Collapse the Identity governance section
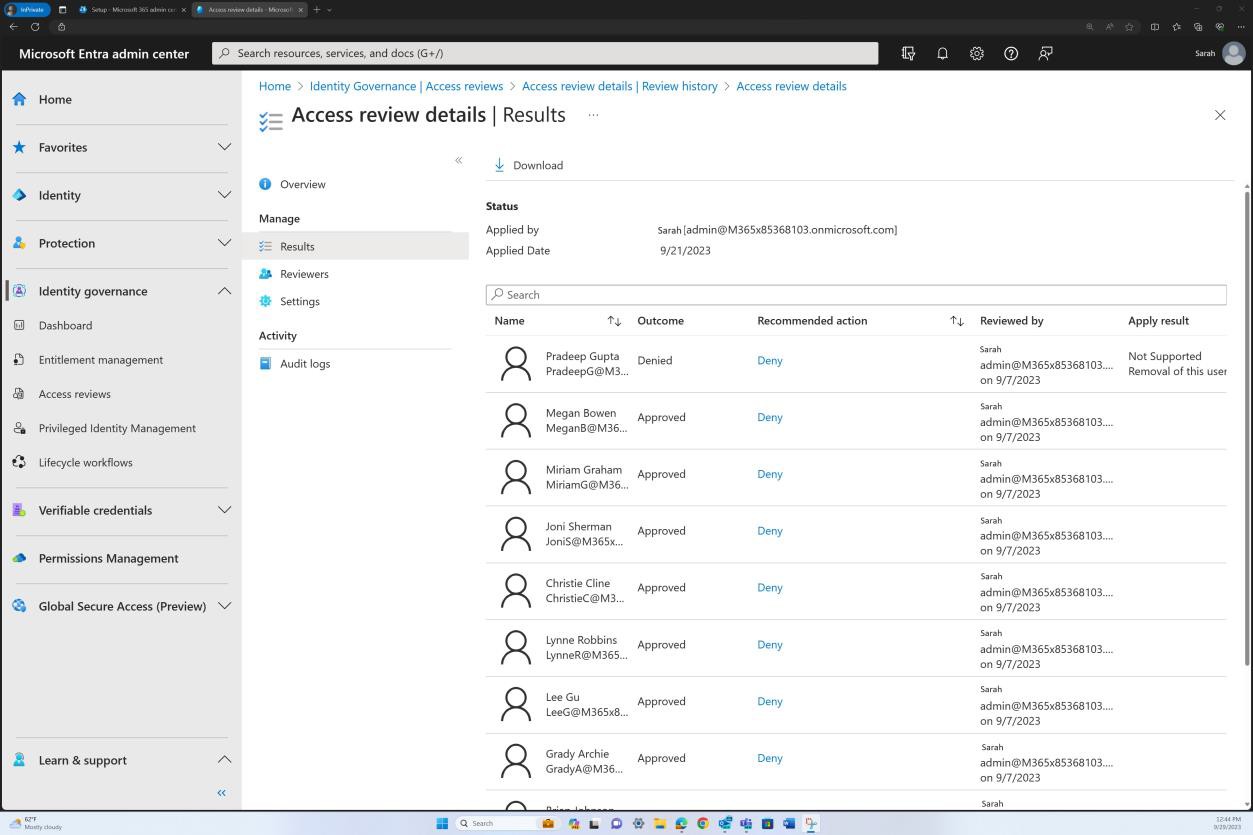This screenshot has width=1253, height=835. coord(224,291)
